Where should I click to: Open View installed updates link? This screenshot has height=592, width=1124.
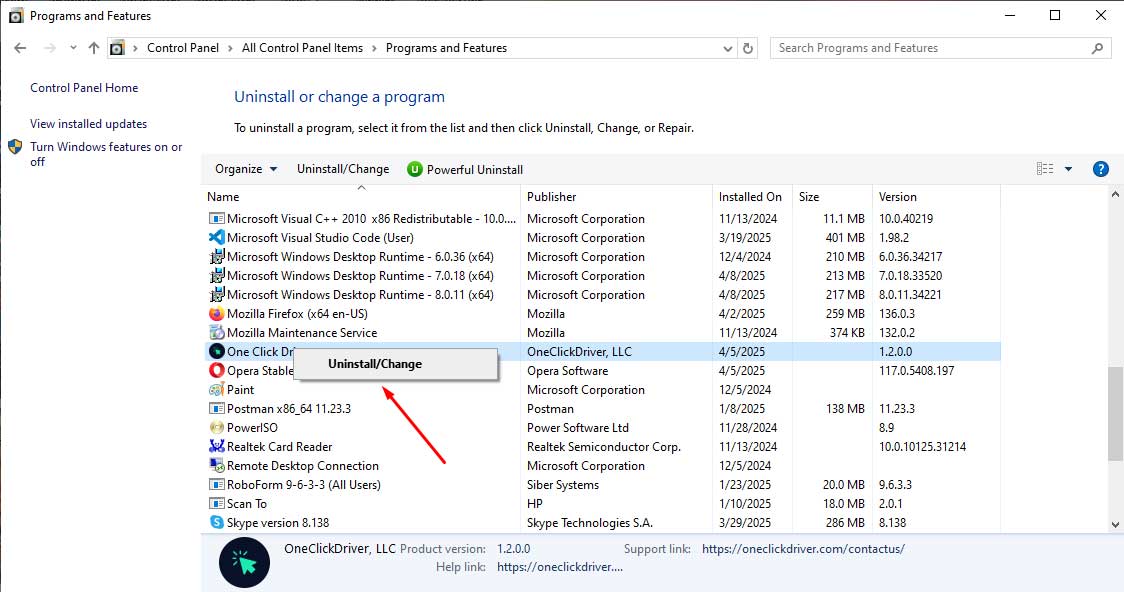point(88,124)
